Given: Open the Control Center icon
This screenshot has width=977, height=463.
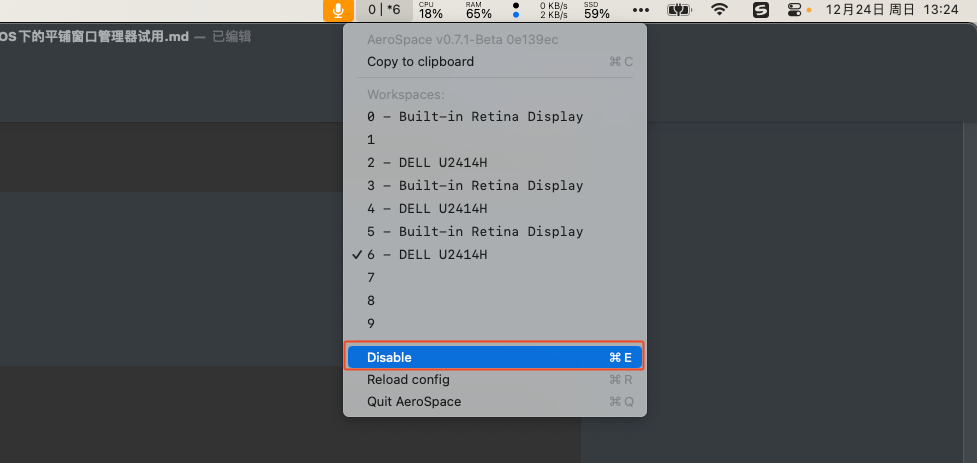Looking at the screenshot, I should coord(795,10).
